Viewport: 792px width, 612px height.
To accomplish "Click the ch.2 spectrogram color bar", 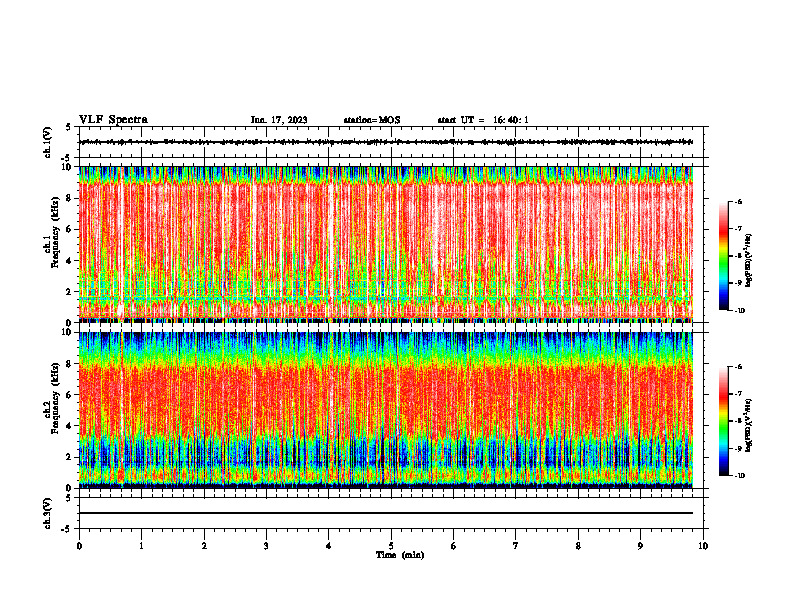I will coord(723,421).
